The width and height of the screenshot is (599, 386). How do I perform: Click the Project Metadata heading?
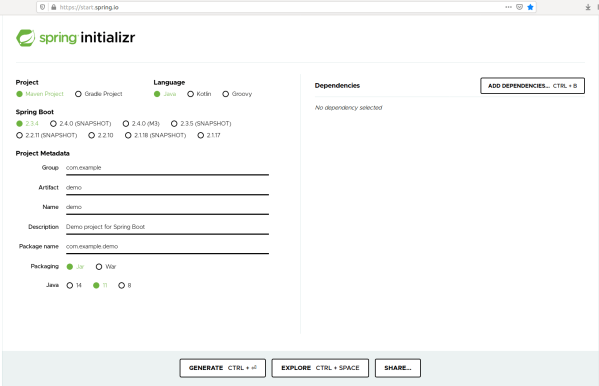(42, 154)
